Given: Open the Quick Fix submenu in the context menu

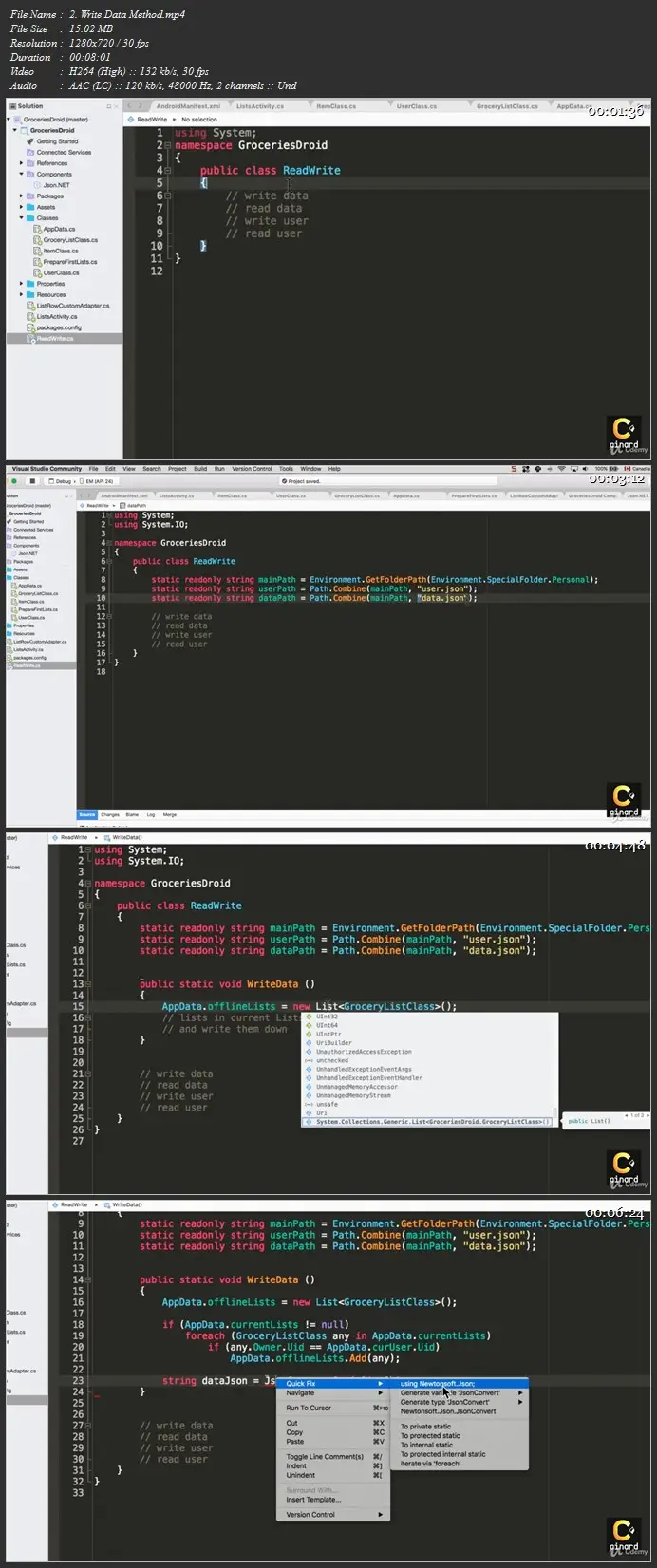Looking at the screenshot, I should tap(335, 1384).
